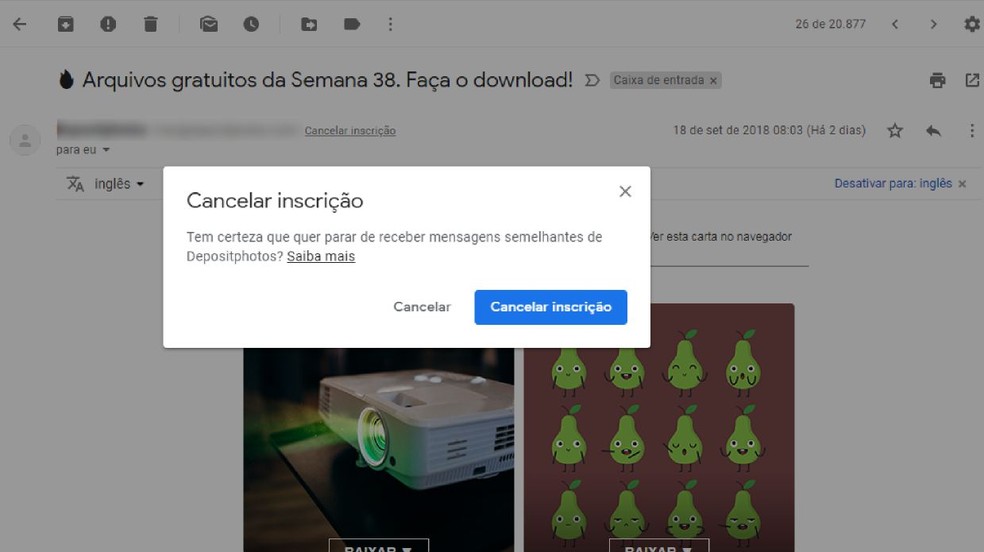The image size is (984, 552).
Task: Click the email subject line text
Action: coord(328,80)
